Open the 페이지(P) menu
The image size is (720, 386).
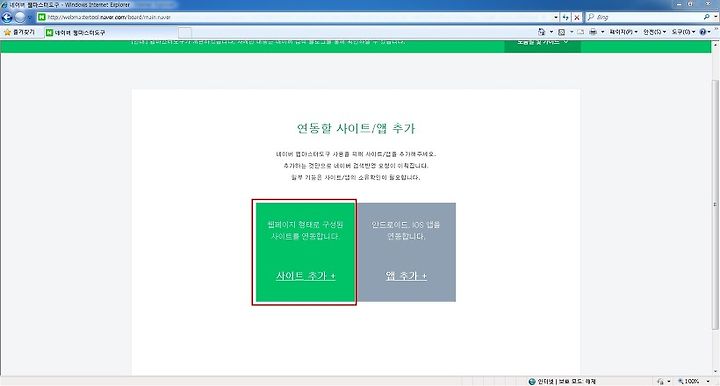coord(623,32)
